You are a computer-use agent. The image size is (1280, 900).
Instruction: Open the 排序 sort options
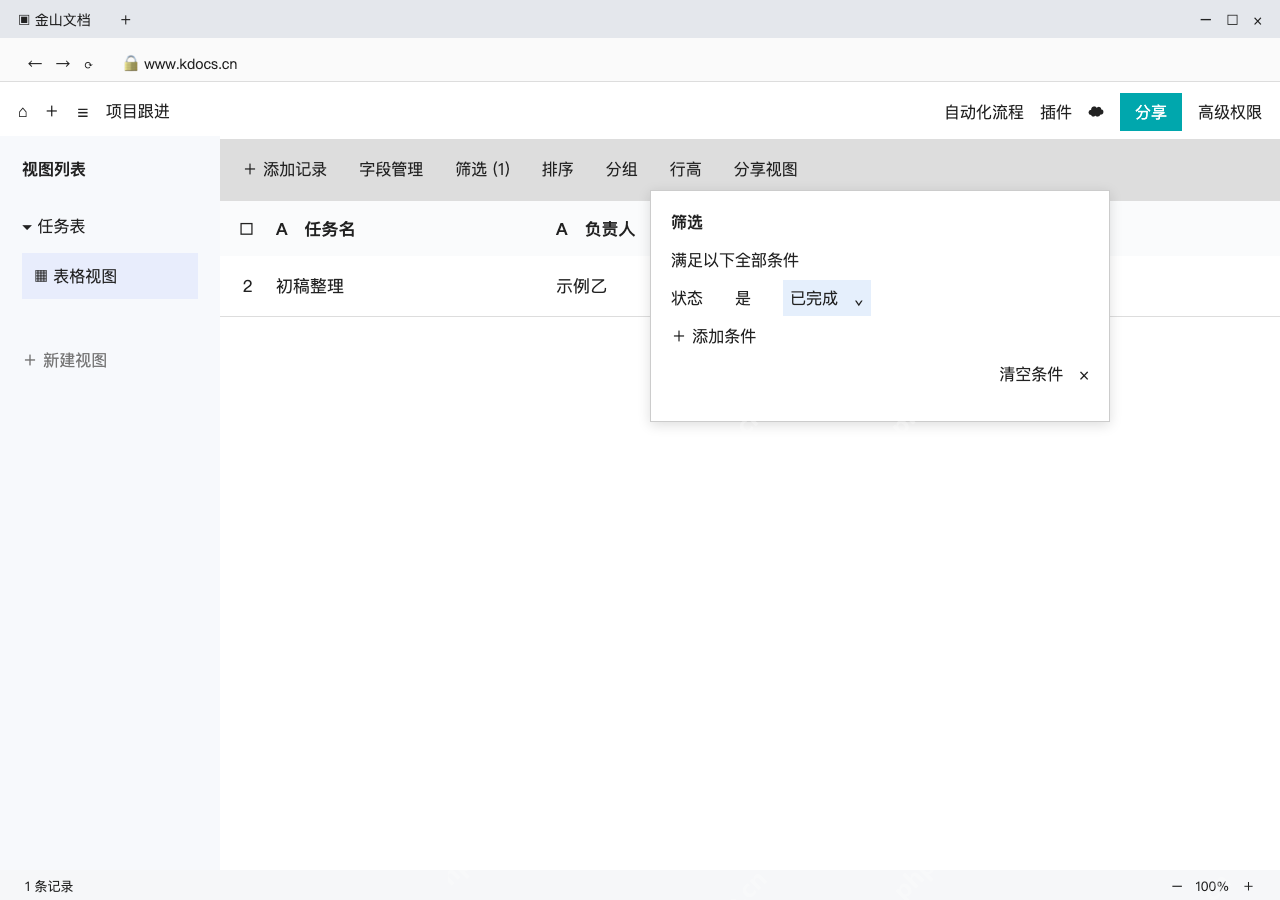click(x=558, y=170)
